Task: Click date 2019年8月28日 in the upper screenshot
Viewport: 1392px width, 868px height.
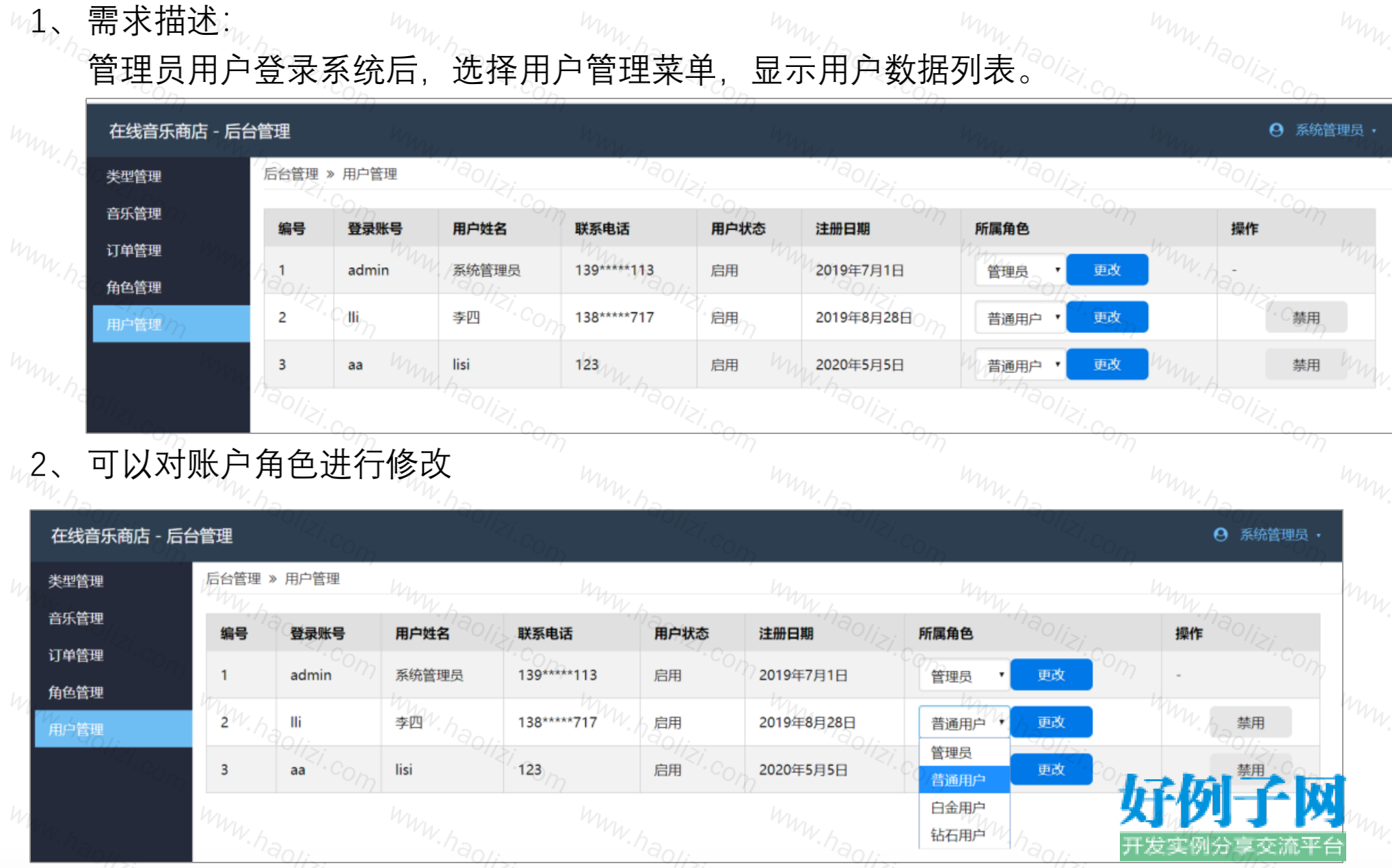Action: pos(864,317)
